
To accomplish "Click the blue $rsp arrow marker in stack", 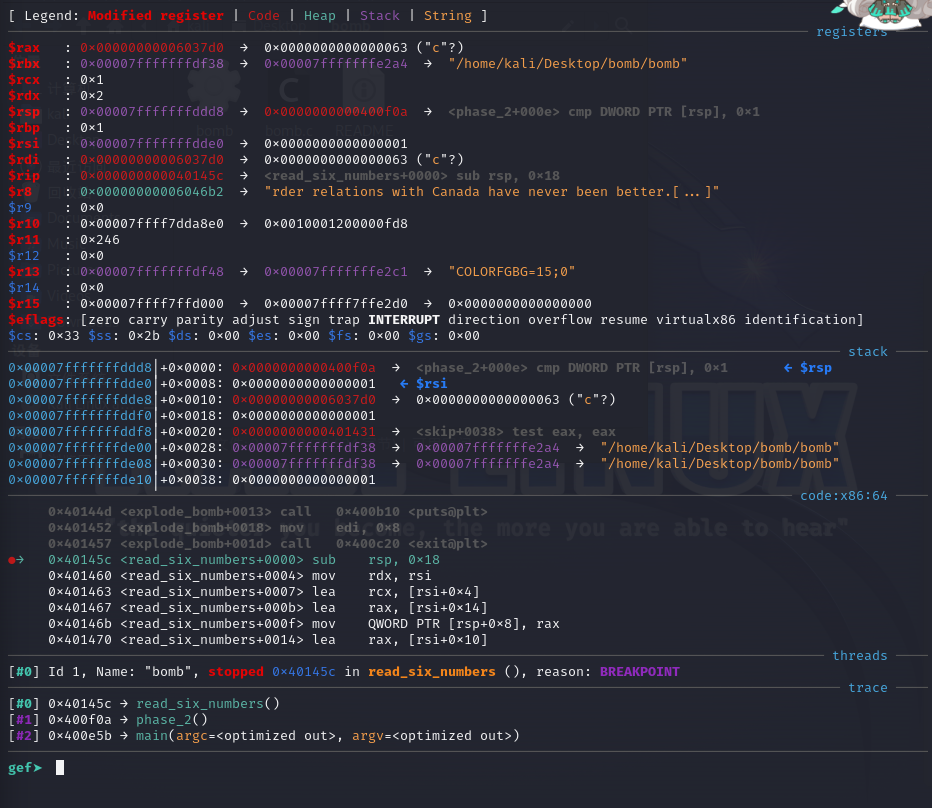I will tap(807, 367).
